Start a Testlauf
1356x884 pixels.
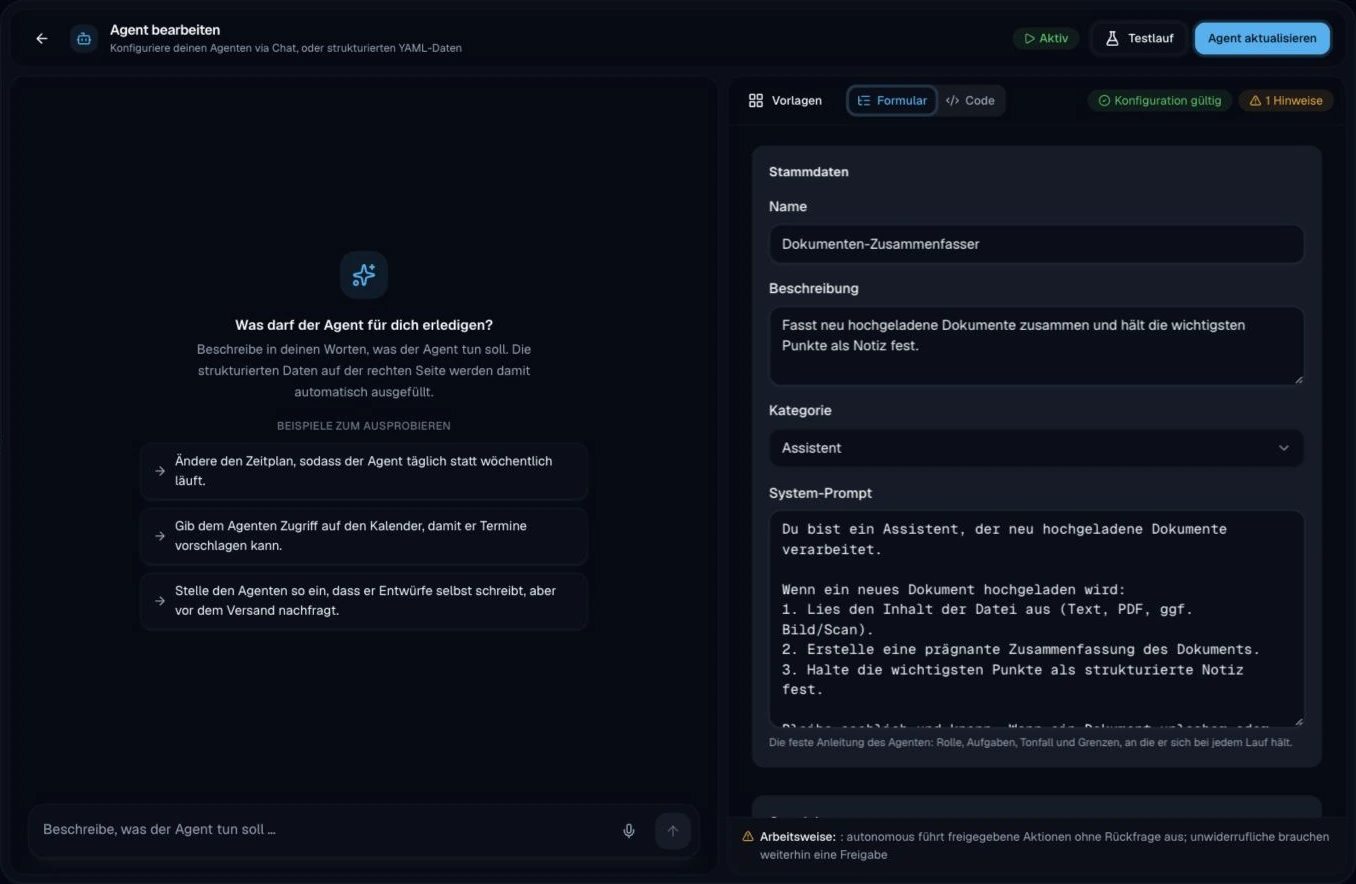click(1139, 39)
